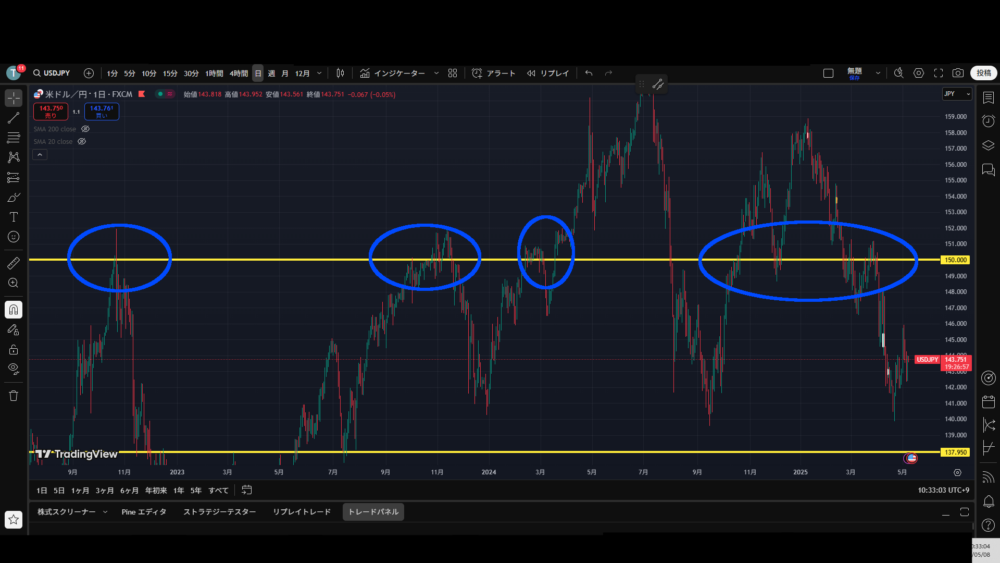Open the emoji icons tool
The image size is (1000, 563).
(13, 237)
